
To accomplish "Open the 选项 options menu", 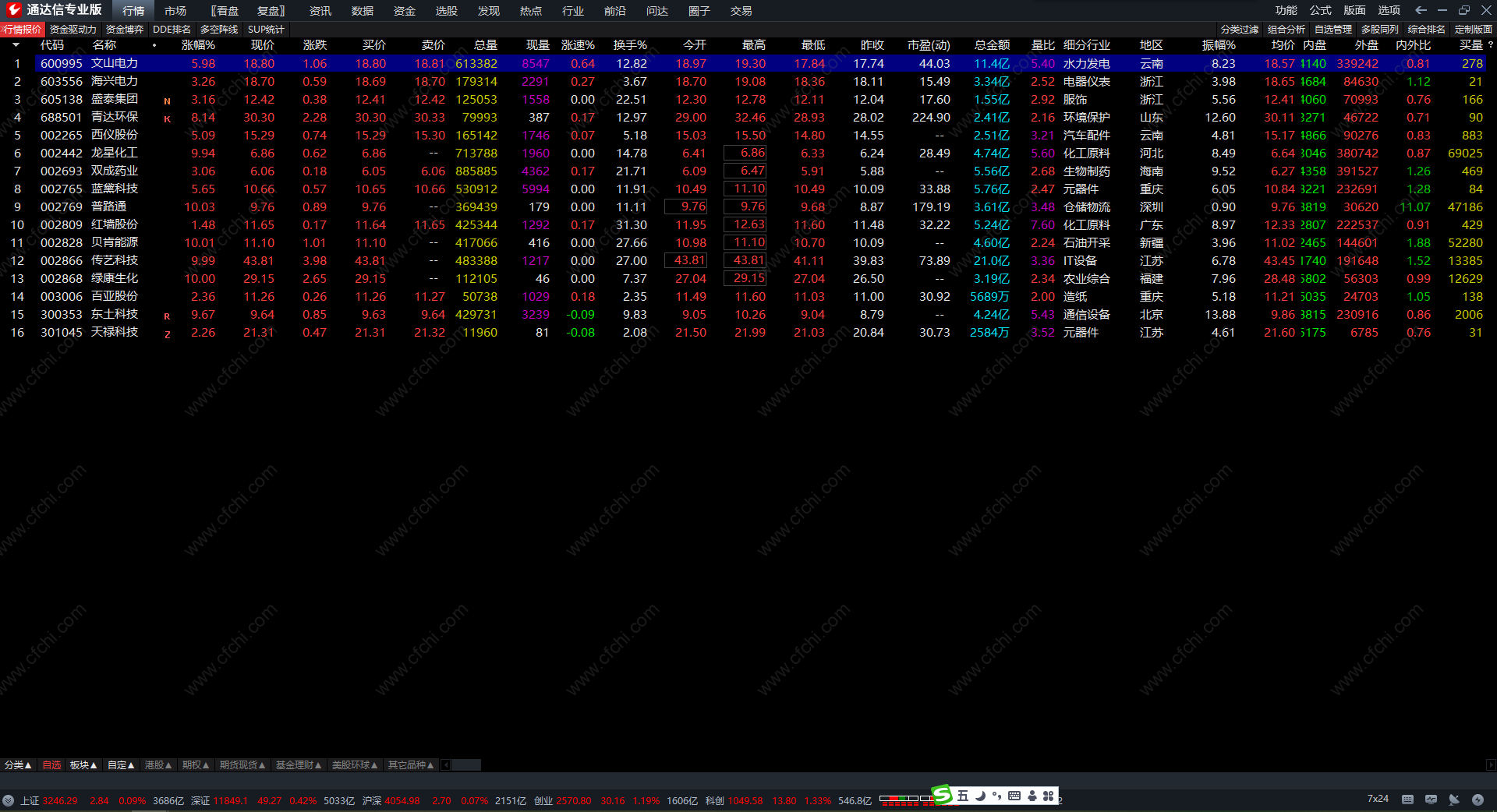I will click(1389, 10).
